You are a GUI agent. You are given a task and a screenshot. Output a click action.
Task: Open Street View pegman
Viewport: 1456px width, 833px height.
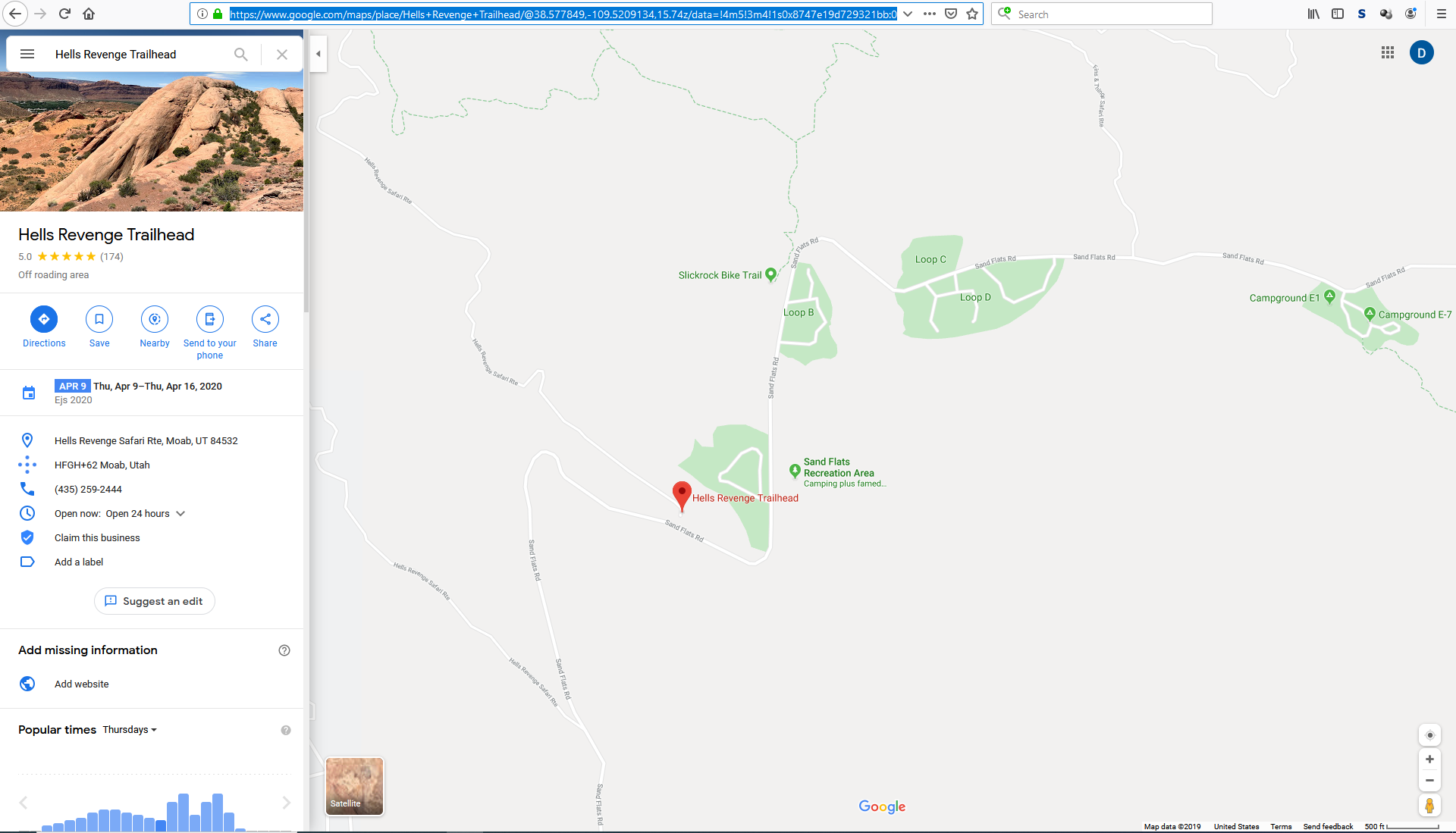(x=1429, y=805)
